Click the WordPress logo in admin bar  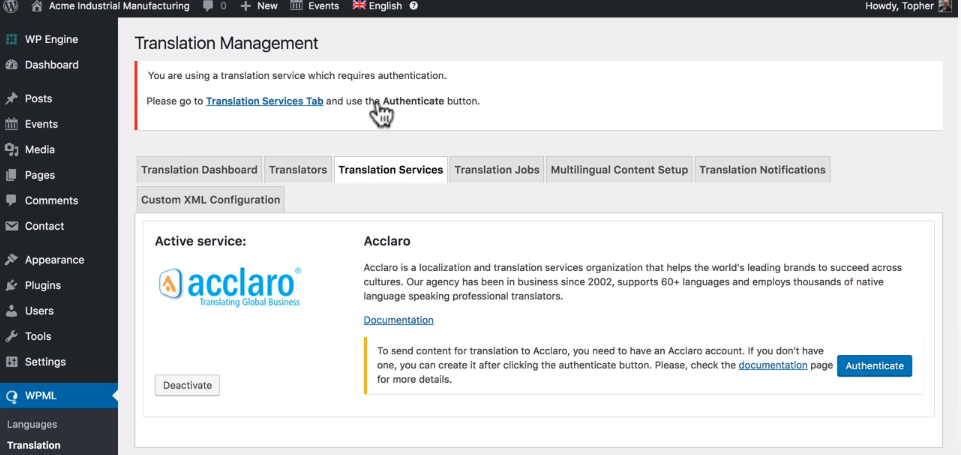click(x=12, y=6)
